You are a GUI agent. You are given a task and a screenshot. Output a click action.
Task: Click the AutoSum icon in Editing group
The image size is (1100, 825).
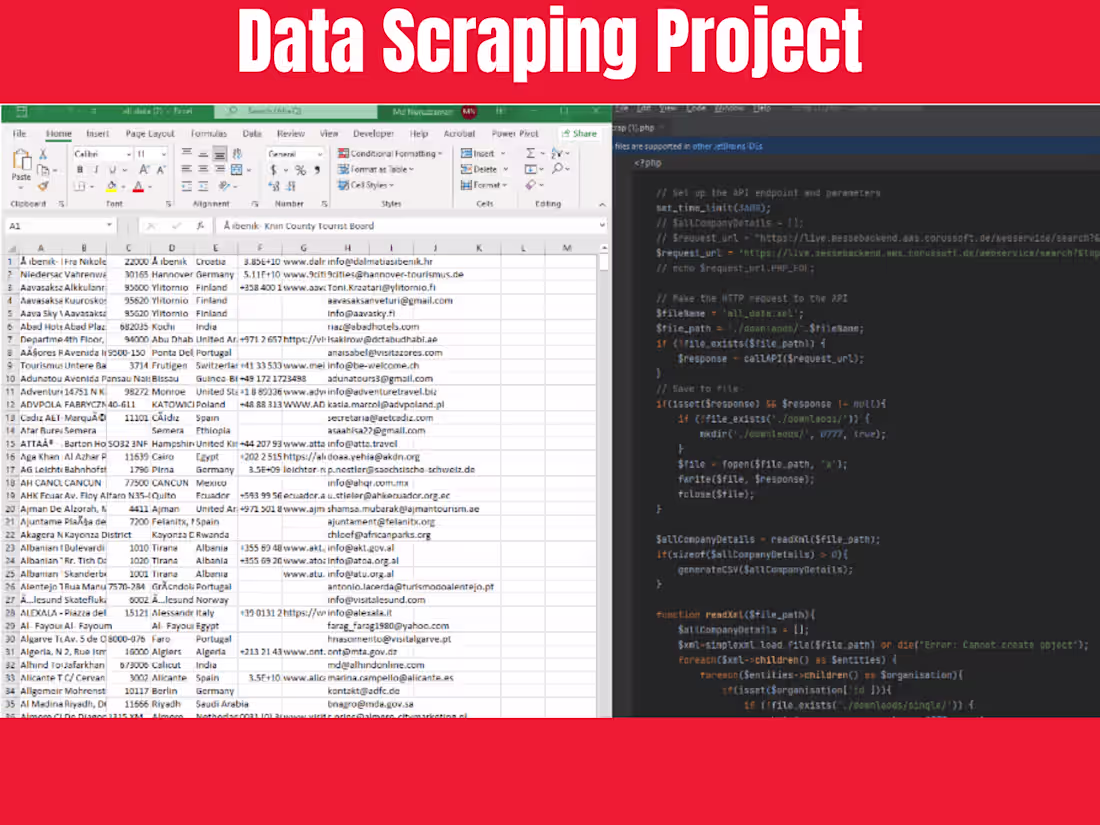(531, 153)
